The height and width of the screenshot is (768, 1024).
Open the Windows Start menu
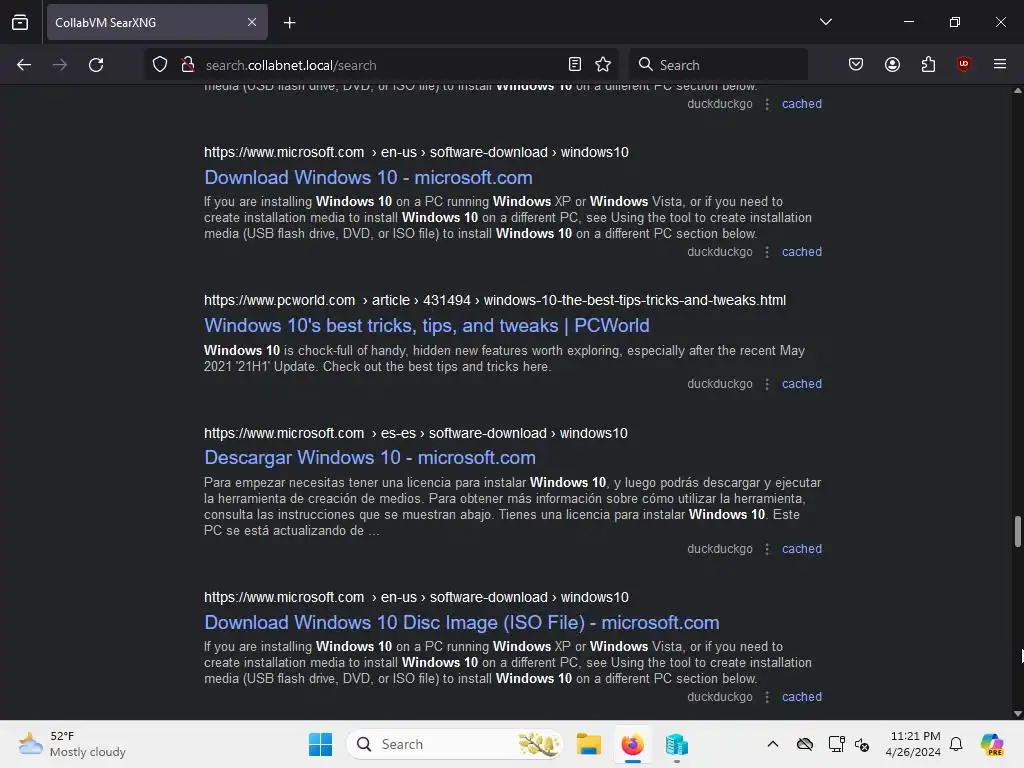[320, 744]
